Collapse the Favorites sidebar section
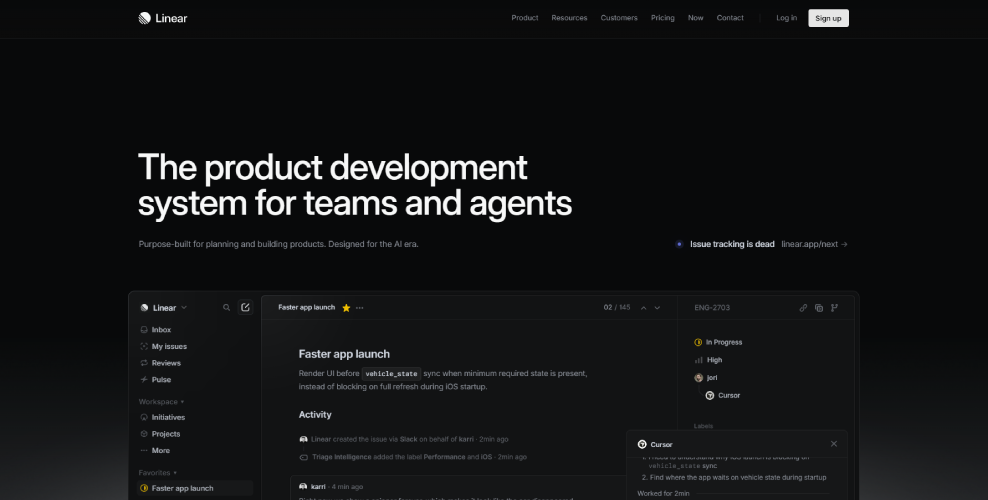The image size is (988, 500). (157, 472)
